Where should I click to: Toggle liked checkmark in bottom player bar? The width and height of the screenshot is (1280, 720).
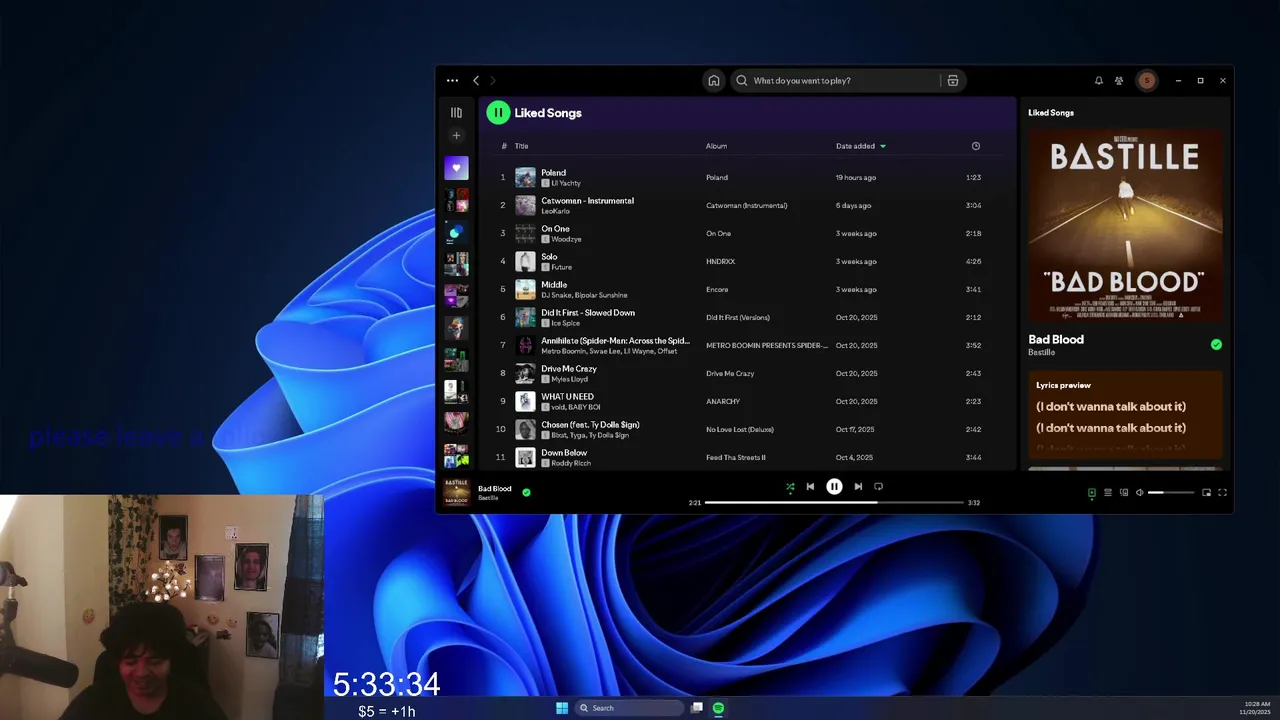click(x=526, y=492)
